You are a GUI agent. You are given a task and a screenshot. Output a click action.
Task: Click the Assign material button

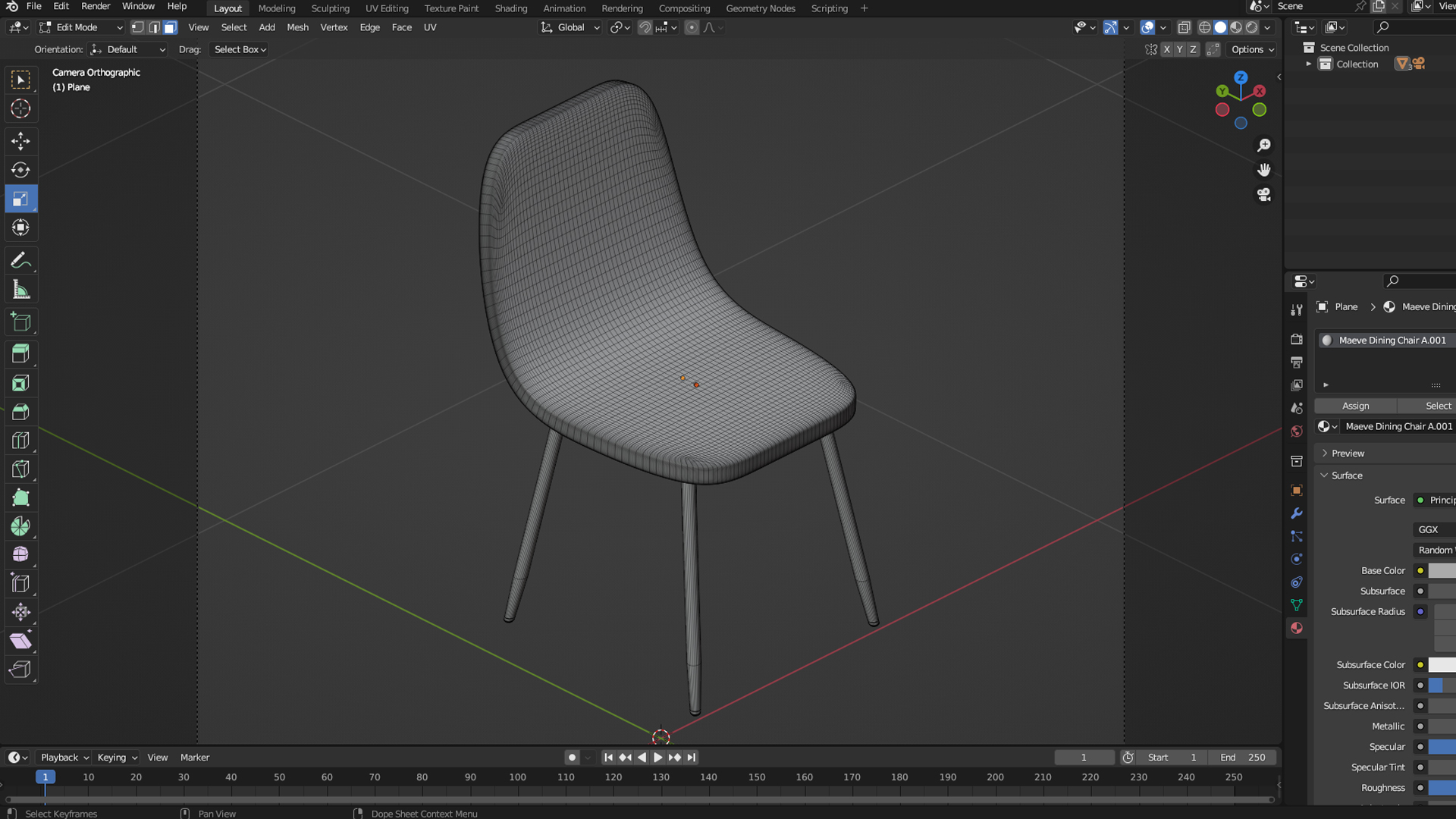[x=1355, y=406]
